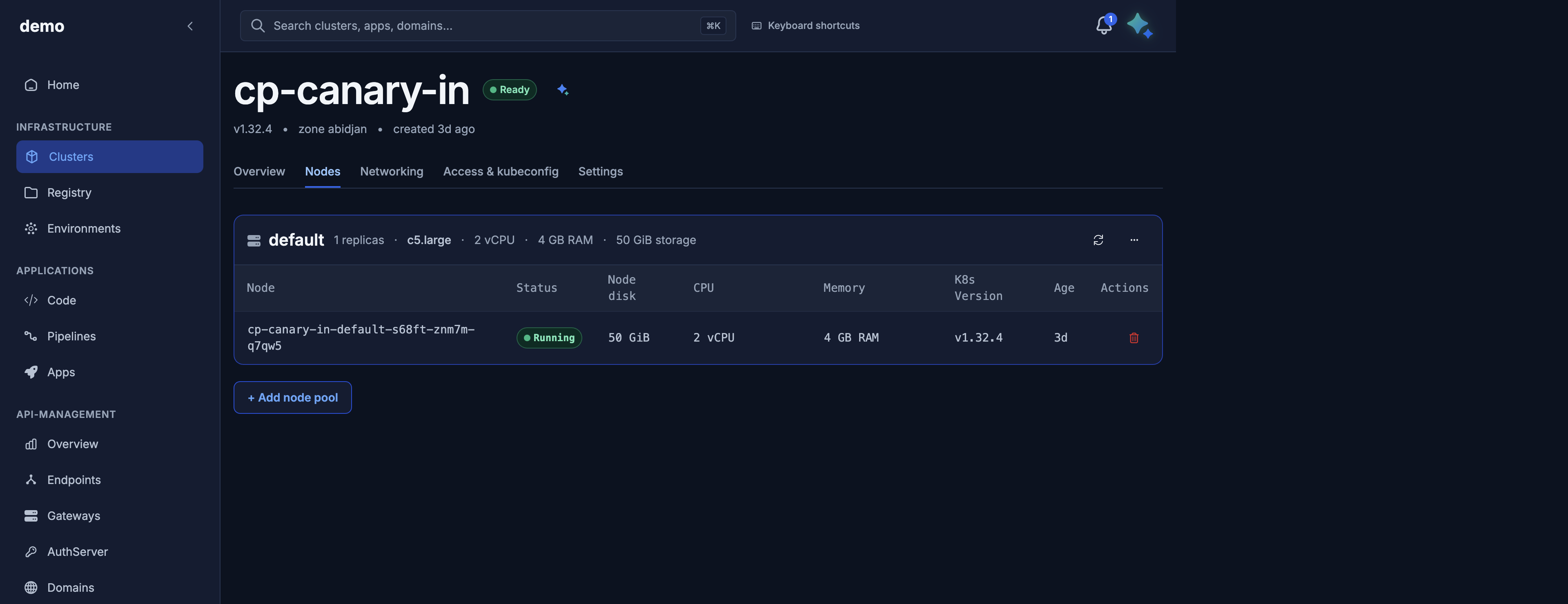Viewport: 1568px width, 604px height.
Task: Open notifications via the bell icon
Action: click(x=1104, y=25)
